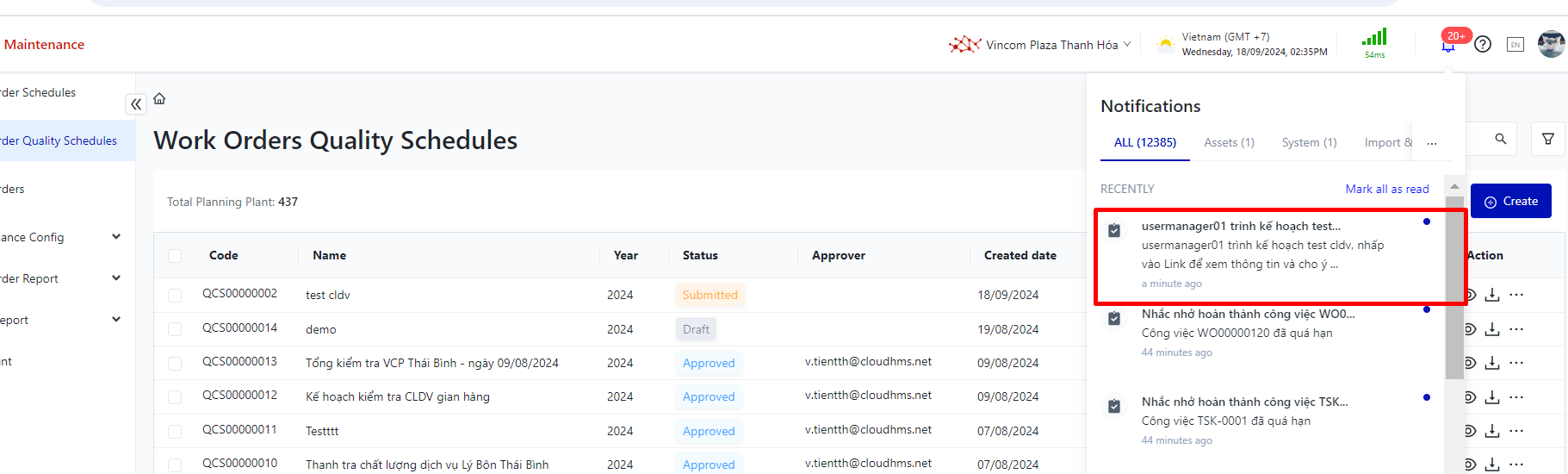Expand the Order Report sidebar section
The image size is (1568, 474).
pyautogui.click(x=116, y=278)
